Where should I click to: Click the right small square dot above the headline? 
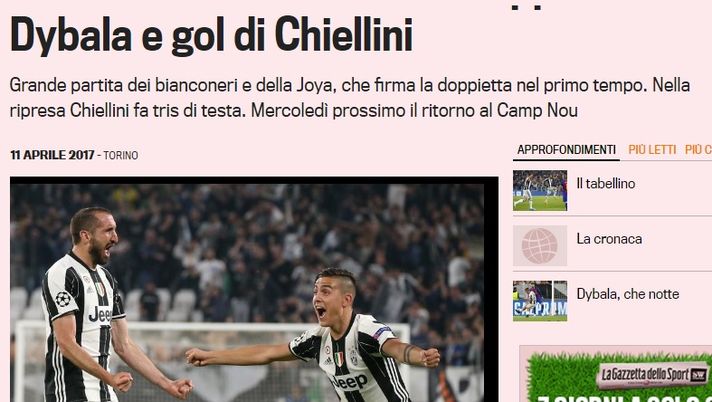pyautogui.click(x=538, y=7)
